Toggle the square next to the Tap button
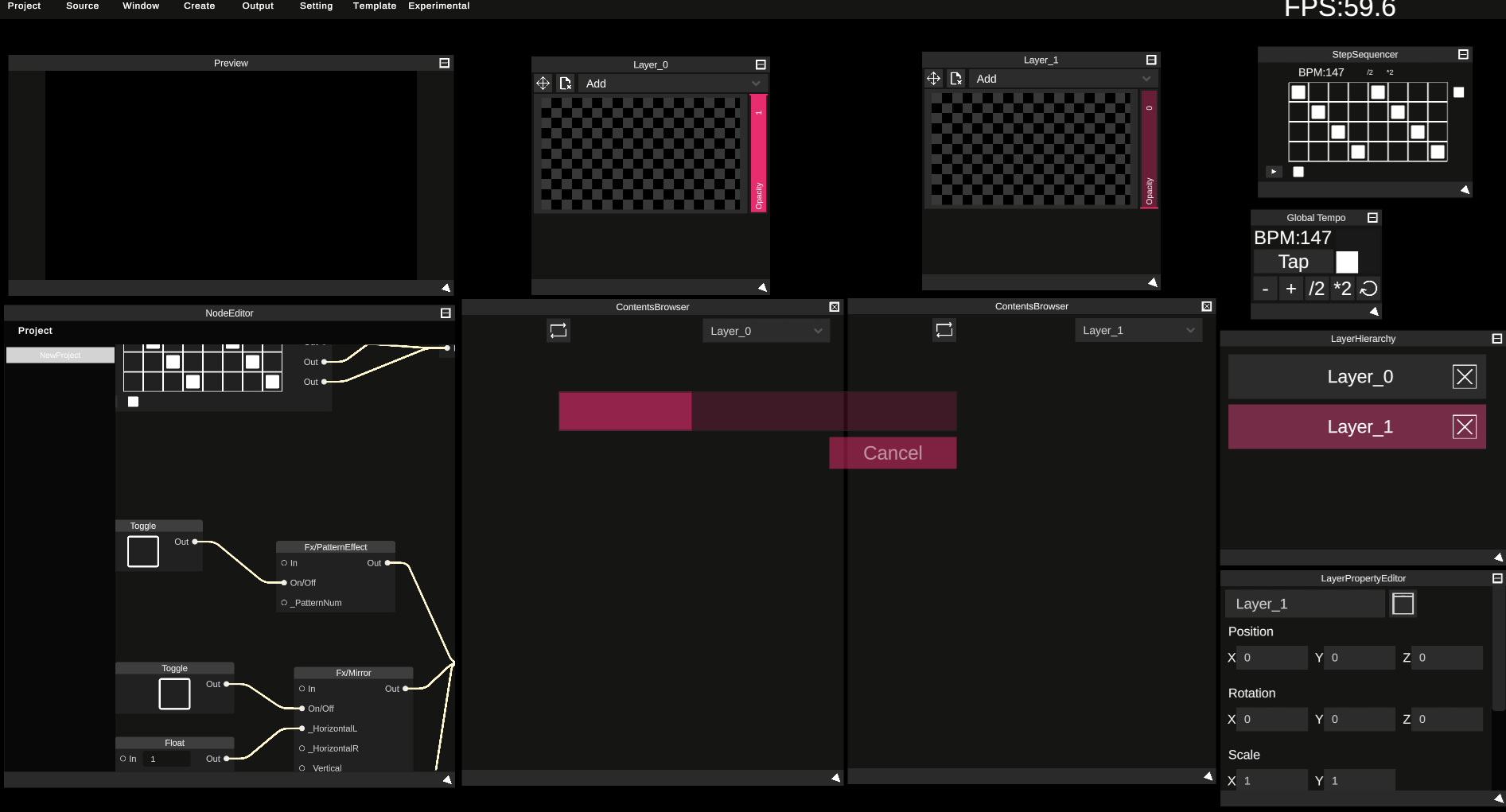The width and height of the screenshot is (1506, 812). [x=1347, y=261]
